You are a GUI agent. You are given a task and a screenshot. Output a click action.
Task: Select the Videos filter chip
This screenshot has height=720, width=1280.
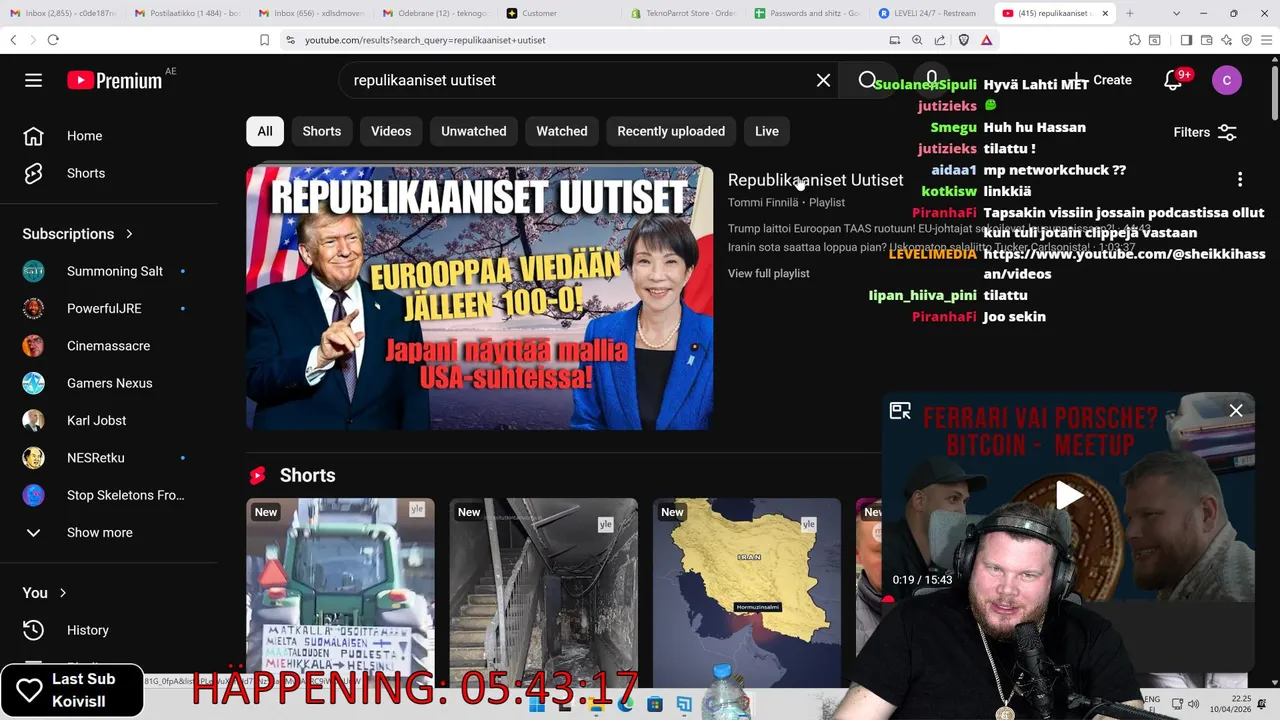point(391,131)
